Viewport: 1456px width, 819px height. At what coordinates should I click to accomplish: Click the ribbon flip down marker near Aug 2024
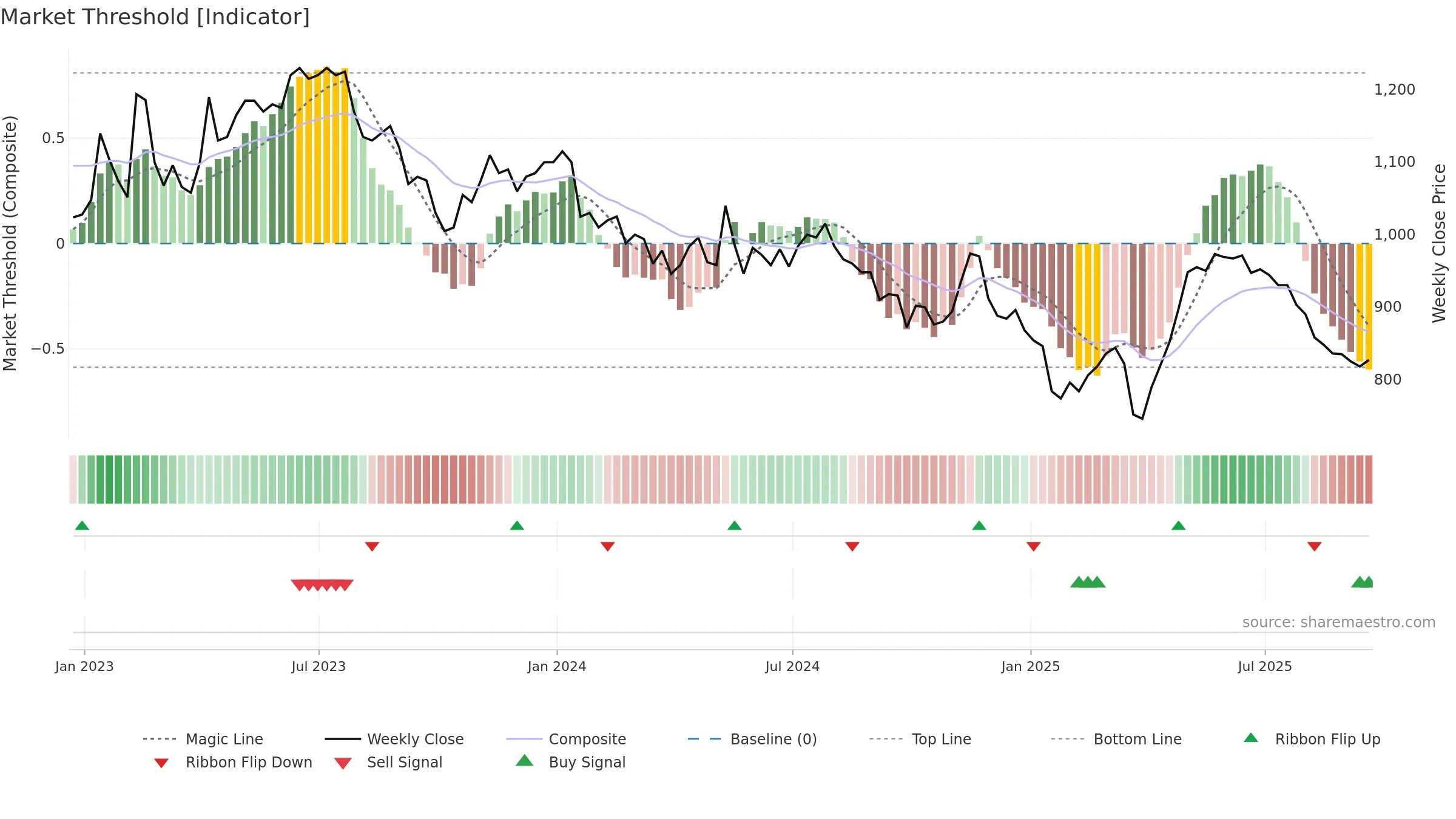click(x=852, y=547)
